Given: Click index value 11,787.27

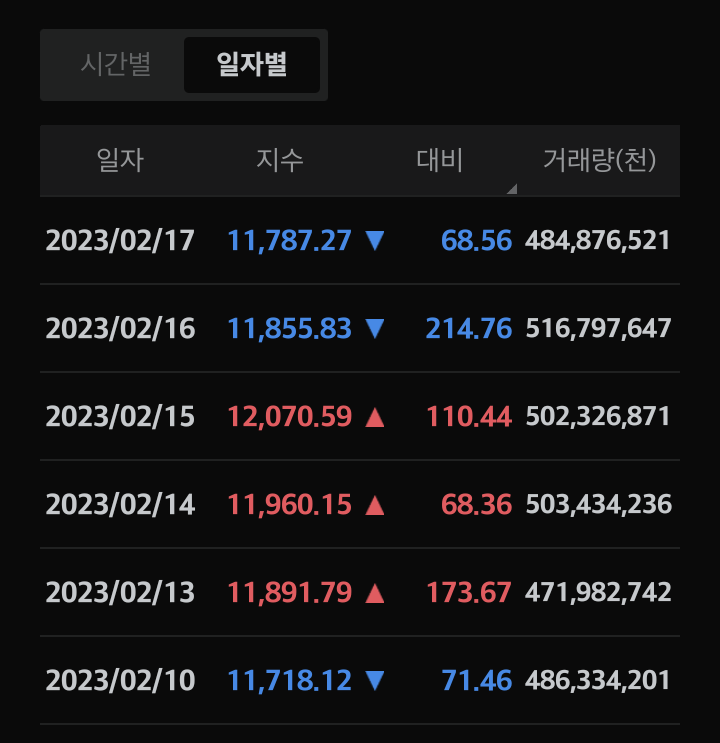Looking at the screenshot, I should coord(290,241).
